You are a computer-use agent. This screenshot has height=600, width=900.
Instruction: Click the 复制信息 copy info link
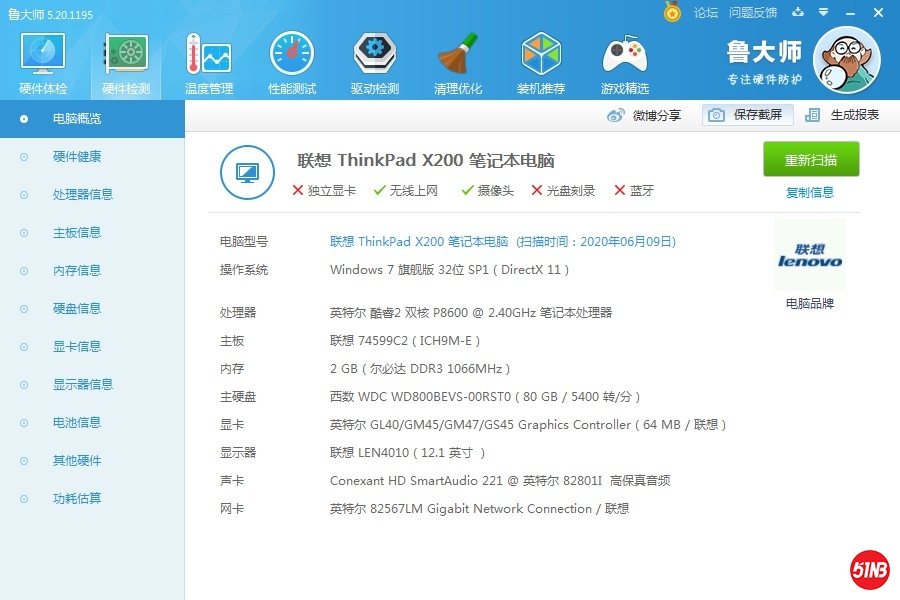tap(810, 192)
